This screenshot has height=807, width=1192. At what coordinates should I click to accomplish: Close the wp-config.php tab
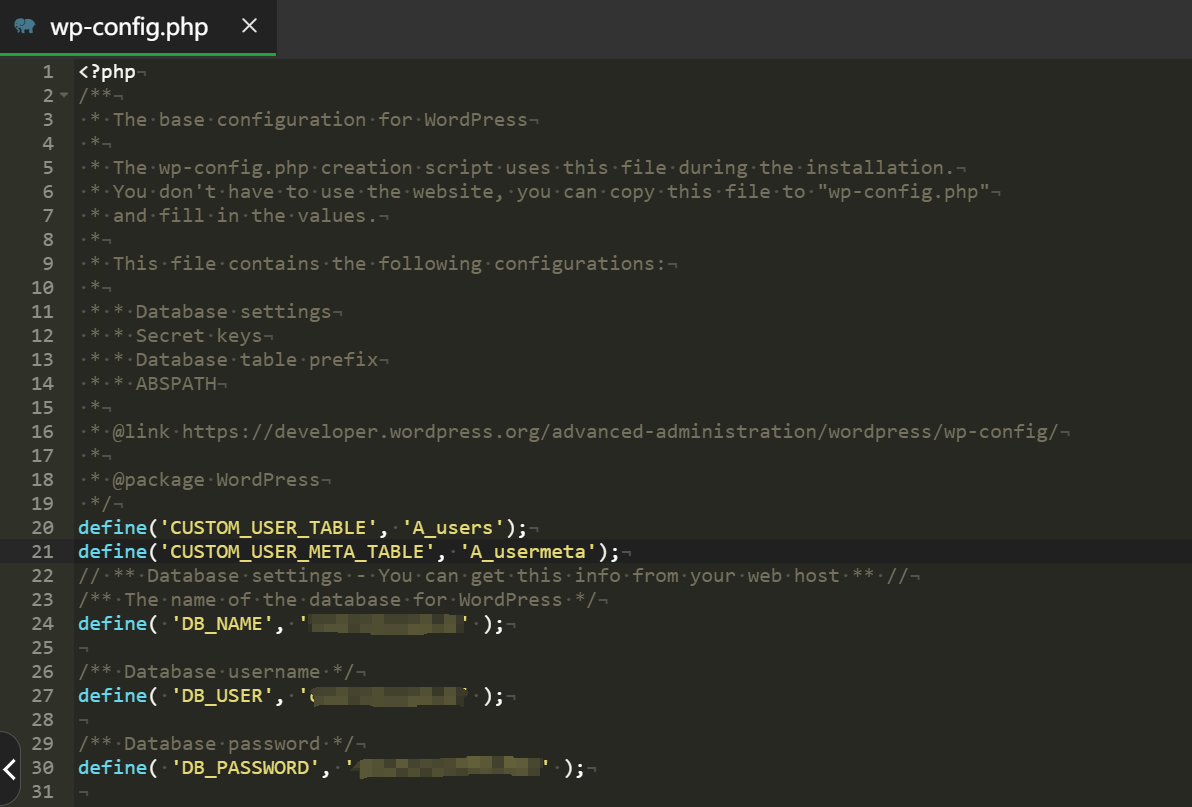click(249, 26)
